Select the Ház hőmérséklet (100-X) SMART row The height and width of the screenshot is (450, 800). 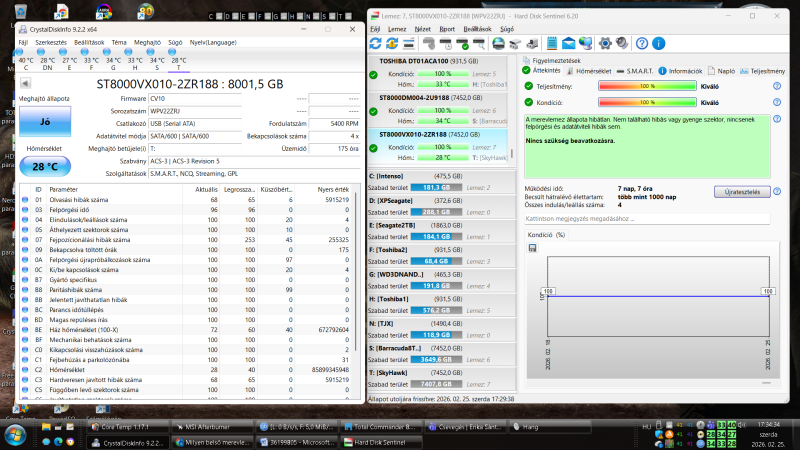click(186, 330)
